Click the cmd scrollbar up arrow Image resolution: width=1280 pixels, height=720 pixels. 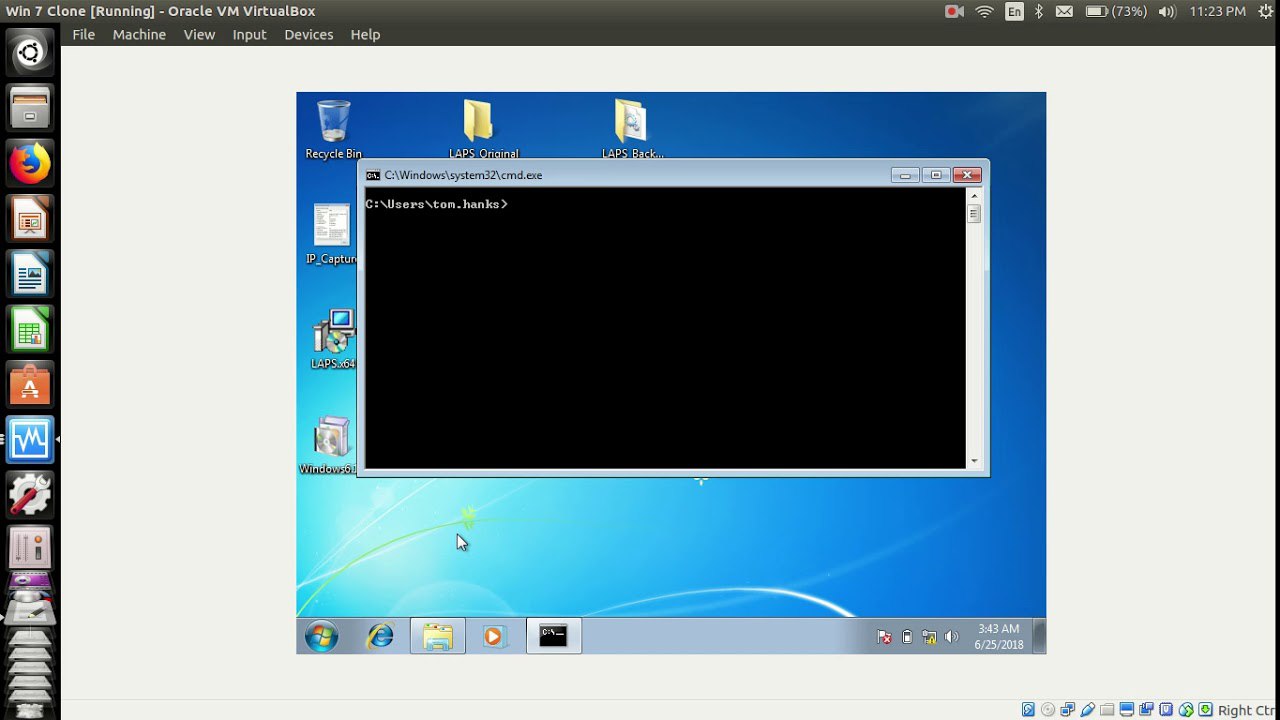coord(974,195)
